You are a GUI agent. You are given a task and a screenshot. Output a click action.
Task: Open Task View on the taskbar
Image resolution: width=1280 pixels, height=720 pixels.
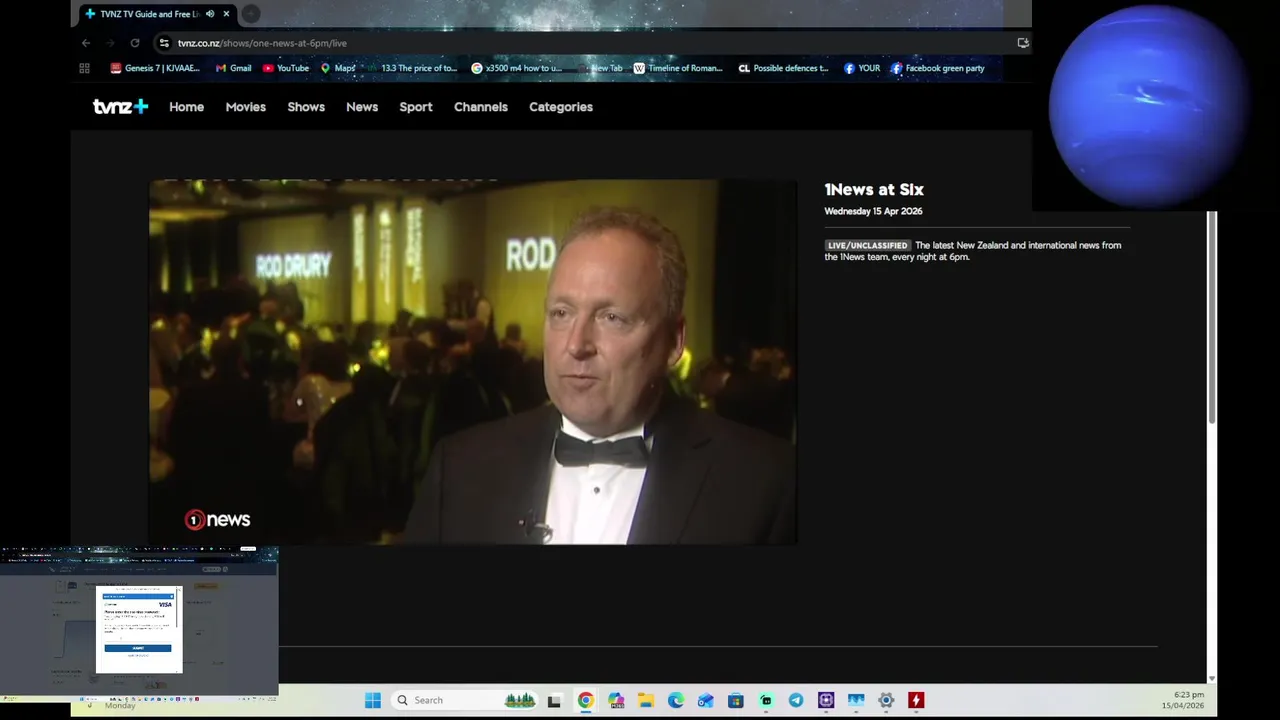pyautogui.click(x=554, y=700)
